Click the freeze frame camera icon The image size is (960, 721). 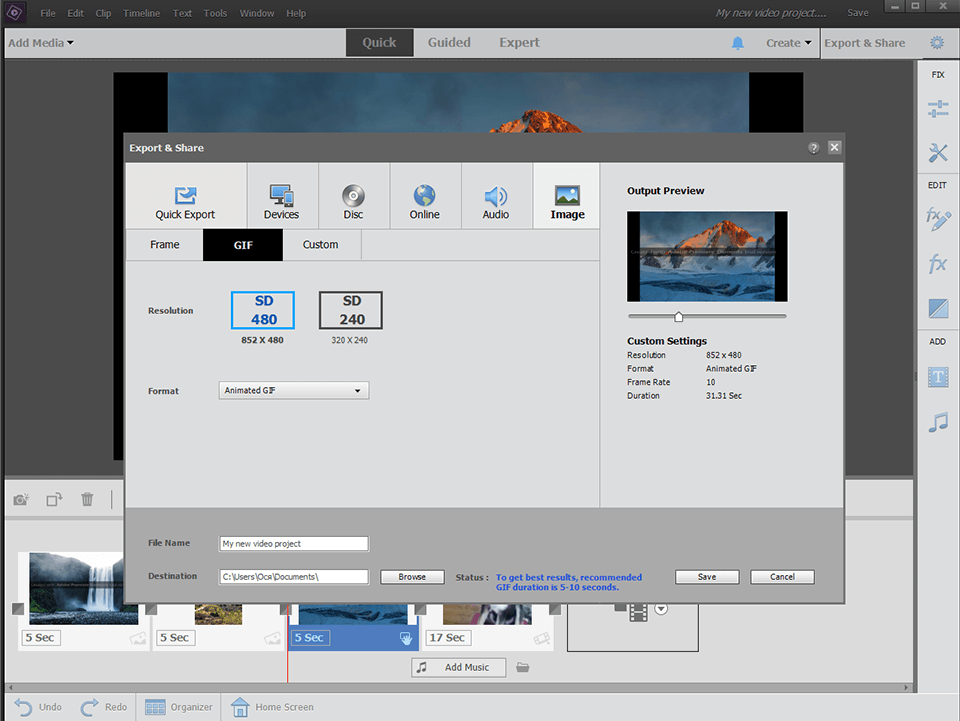tap(21, 499)
